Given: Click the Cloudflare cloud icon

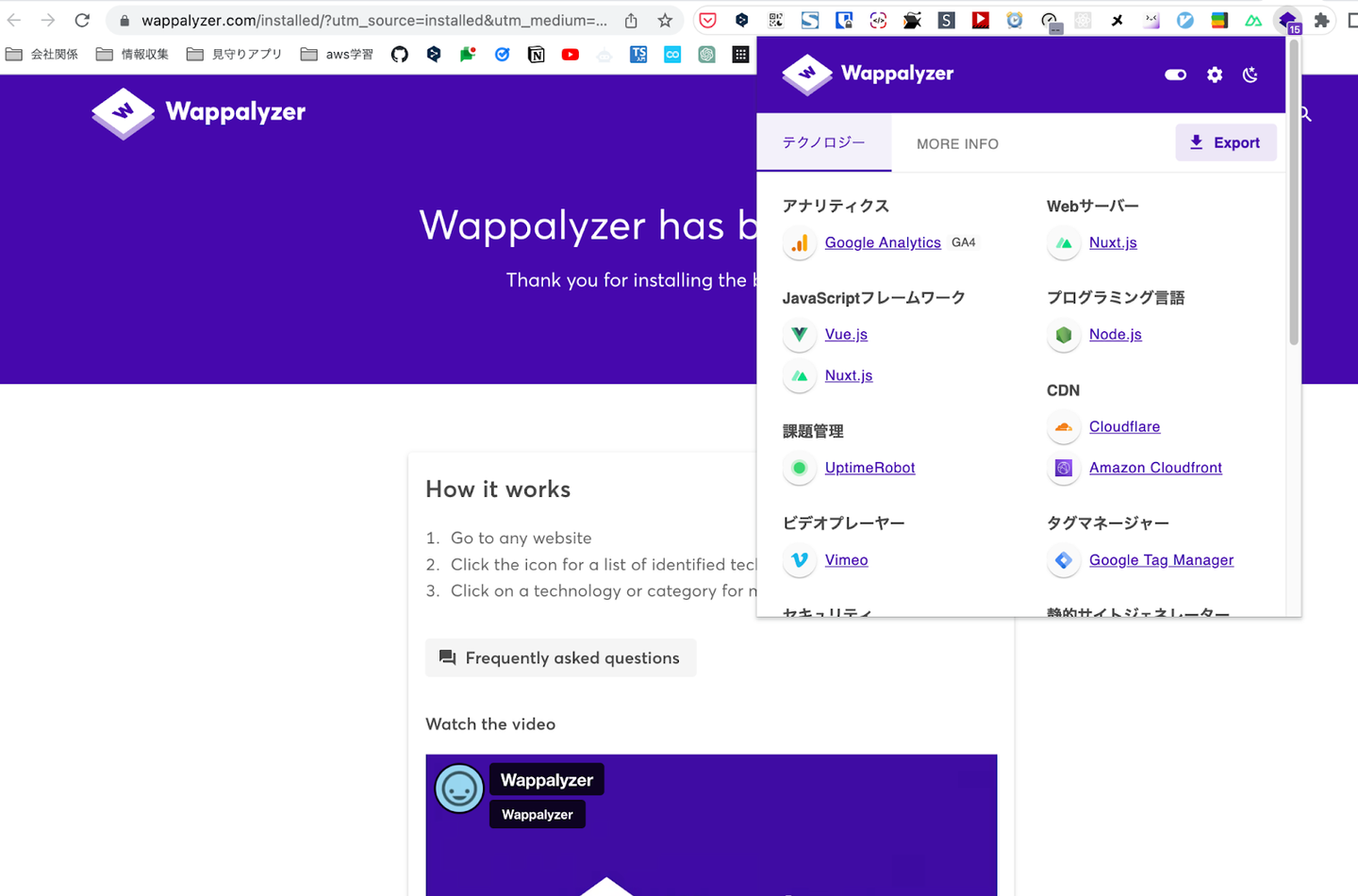Looking at the screenshot, I should click(1064, 427).
